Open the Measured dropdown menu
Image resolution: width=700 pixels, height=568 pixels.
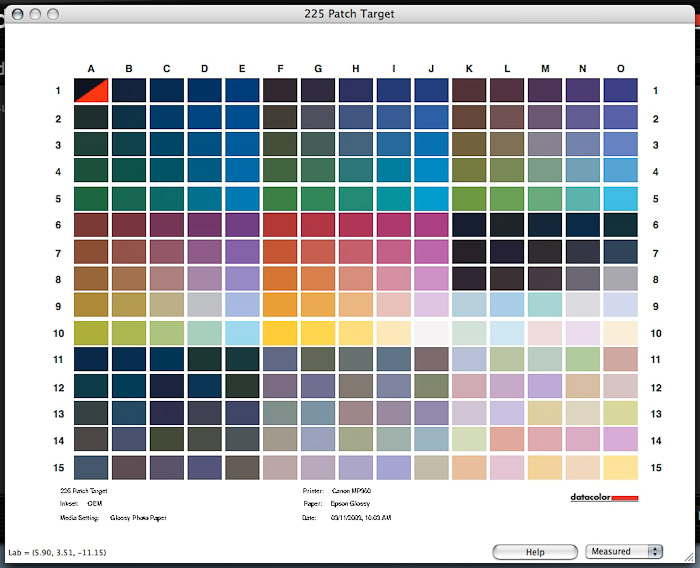coord(623,551)
